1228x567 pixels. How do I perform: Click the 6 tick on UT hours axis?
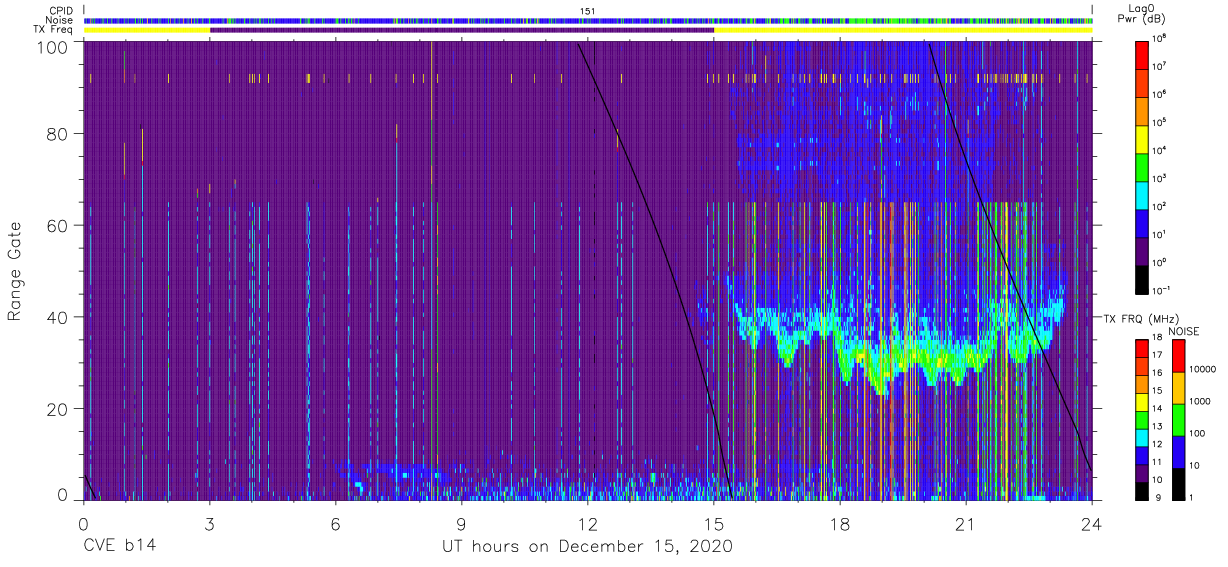coord(336,523)
